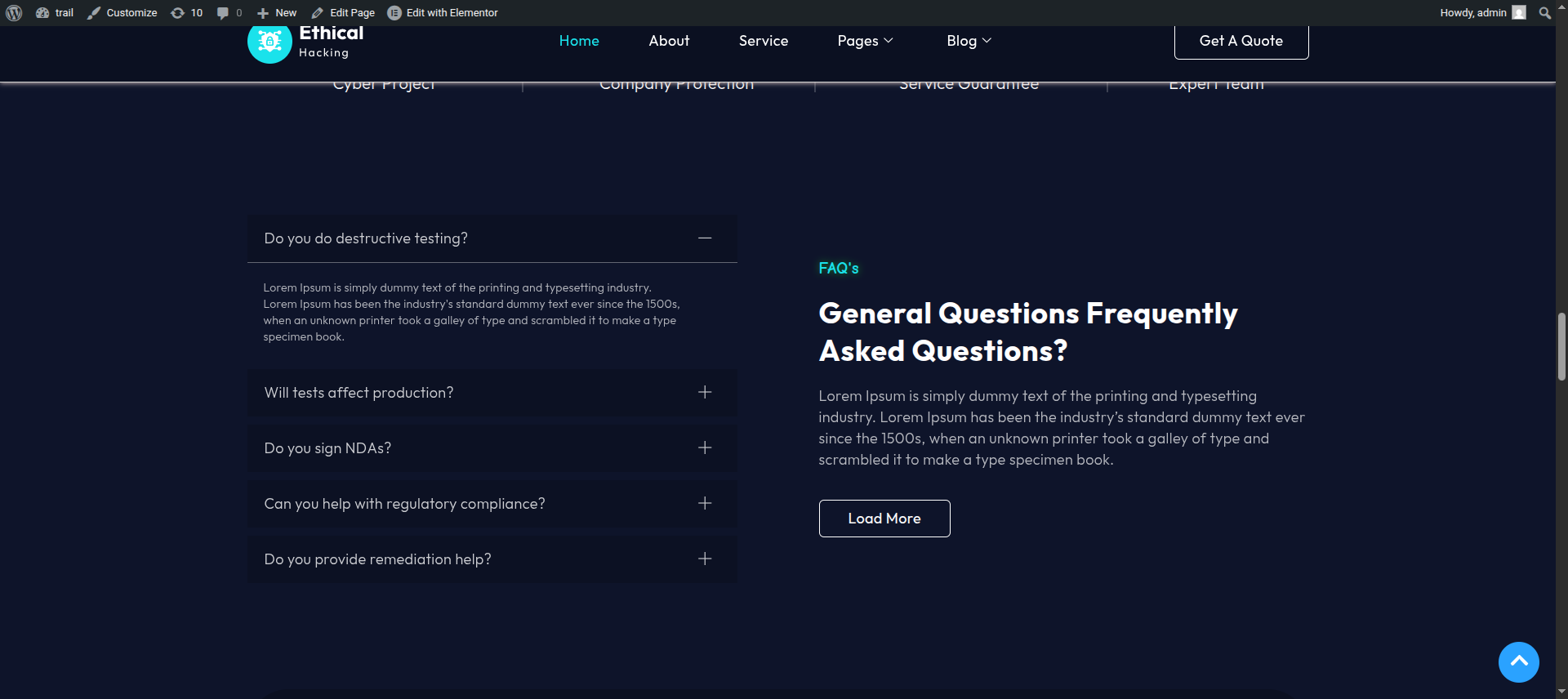Open the trail site dashboard icon
1568x699 pixels.
coord(42,13)
